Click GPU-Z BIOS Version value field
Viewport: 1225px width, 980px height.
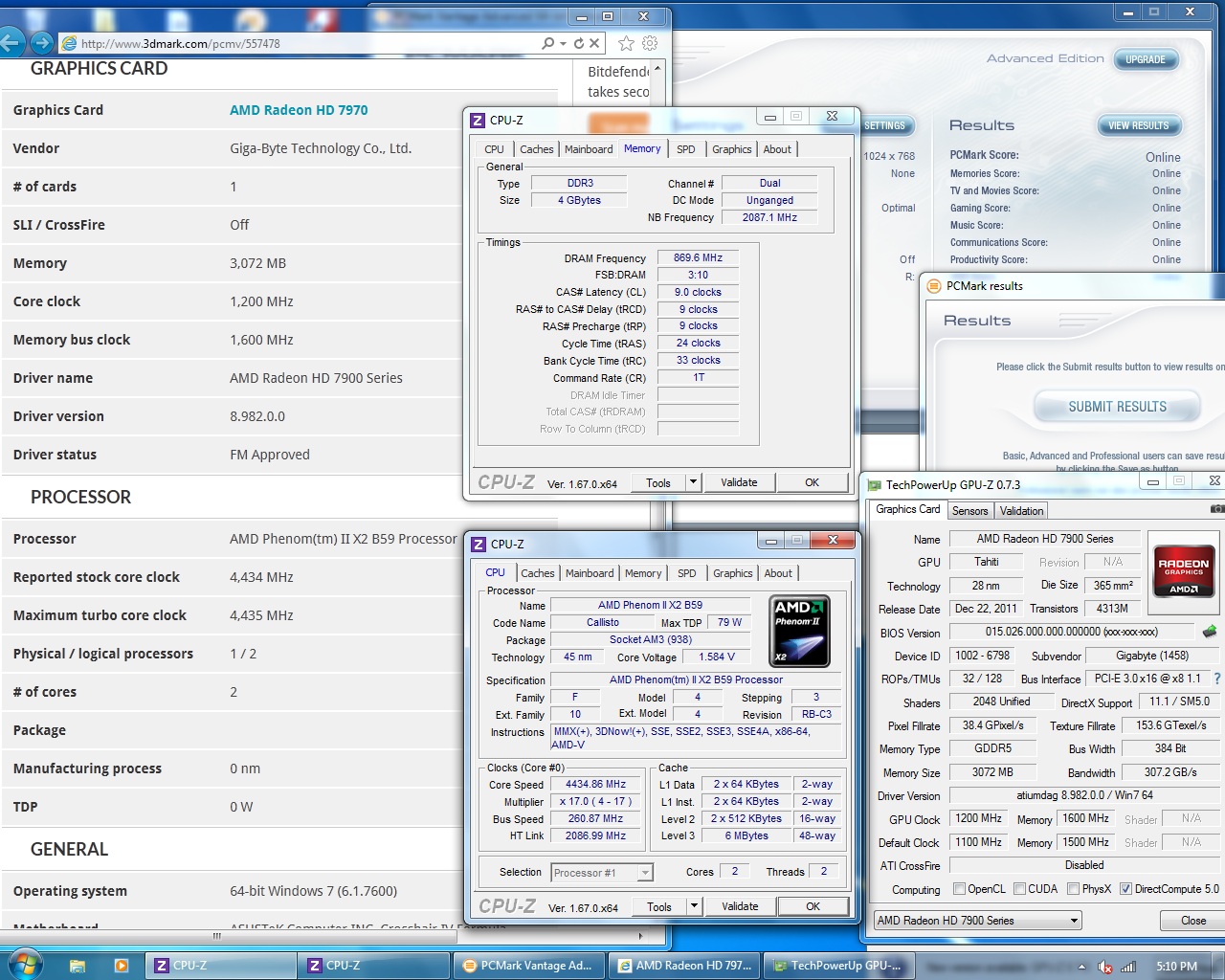click(x=1072, y=632)
